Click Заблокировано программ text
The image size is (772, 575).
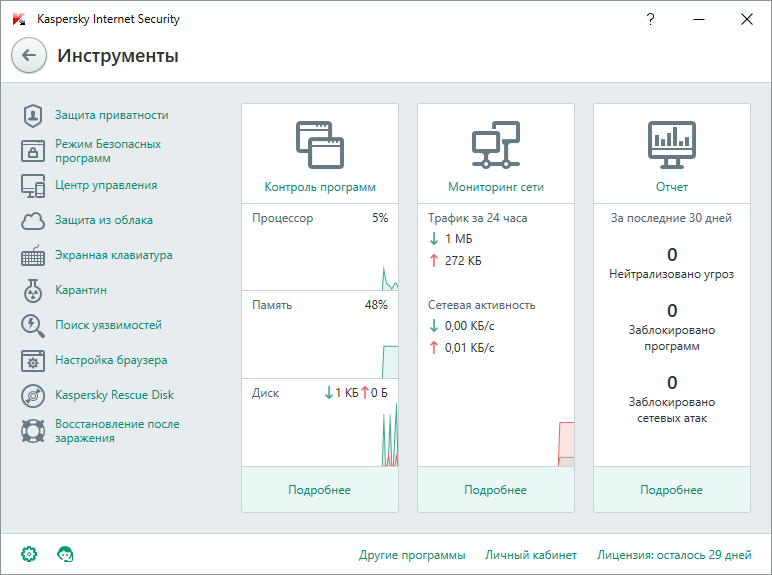coord(672,338)
